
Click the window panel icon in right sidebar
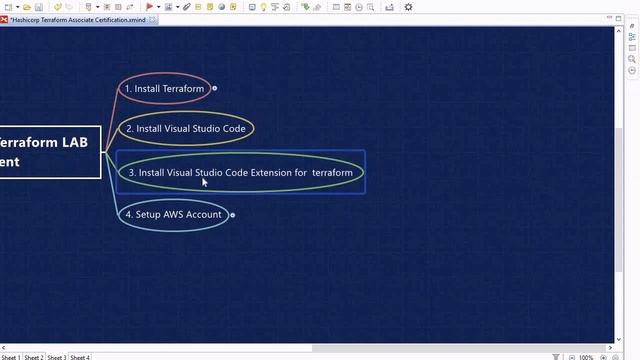click(x=632, y=48)
